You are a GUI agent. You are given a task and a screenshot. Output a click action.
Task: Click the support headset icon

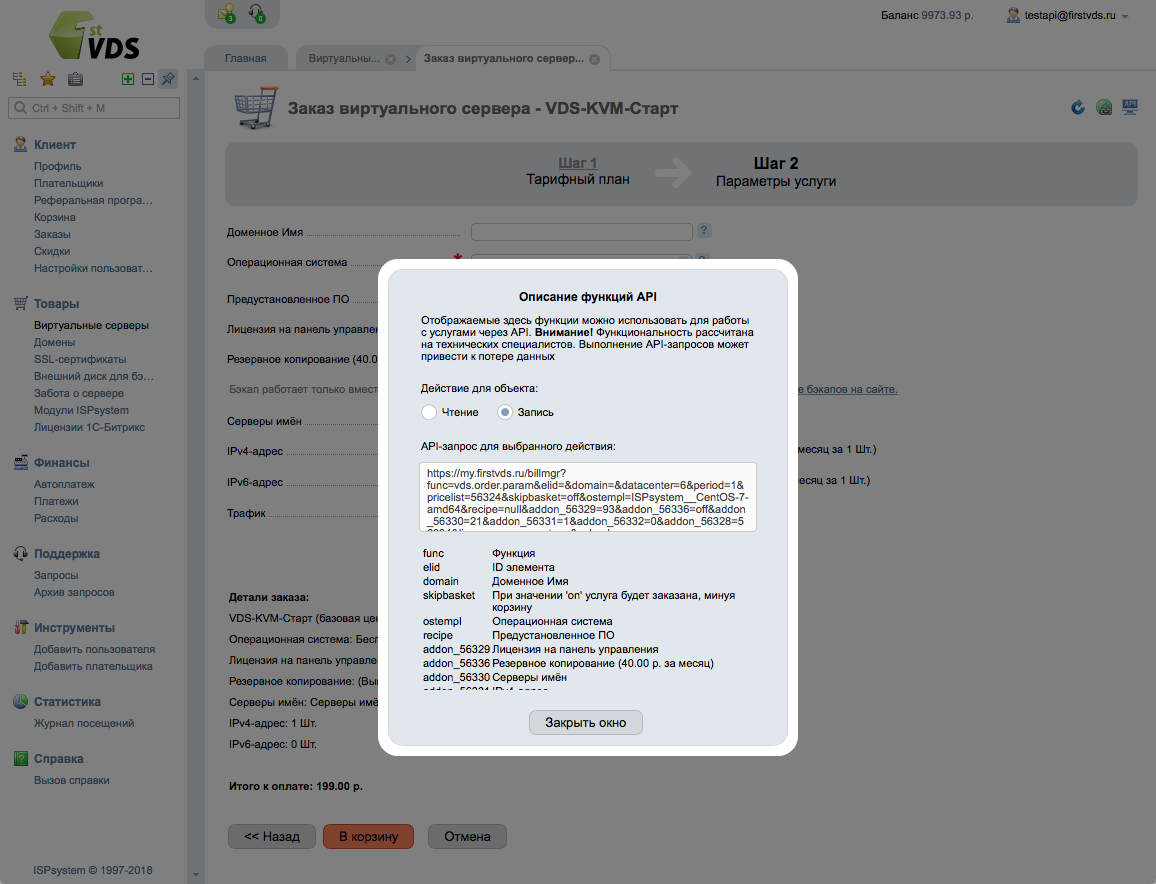tap(255, 14)
